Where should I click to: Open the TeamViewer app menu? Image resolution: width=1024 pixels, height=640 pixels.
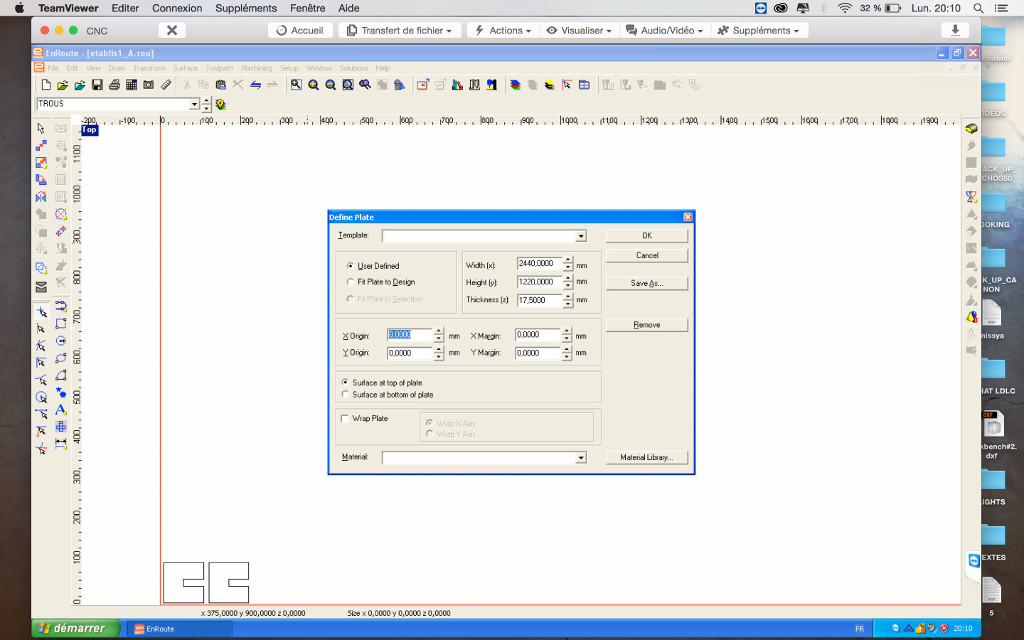click(x=68, y=8)
